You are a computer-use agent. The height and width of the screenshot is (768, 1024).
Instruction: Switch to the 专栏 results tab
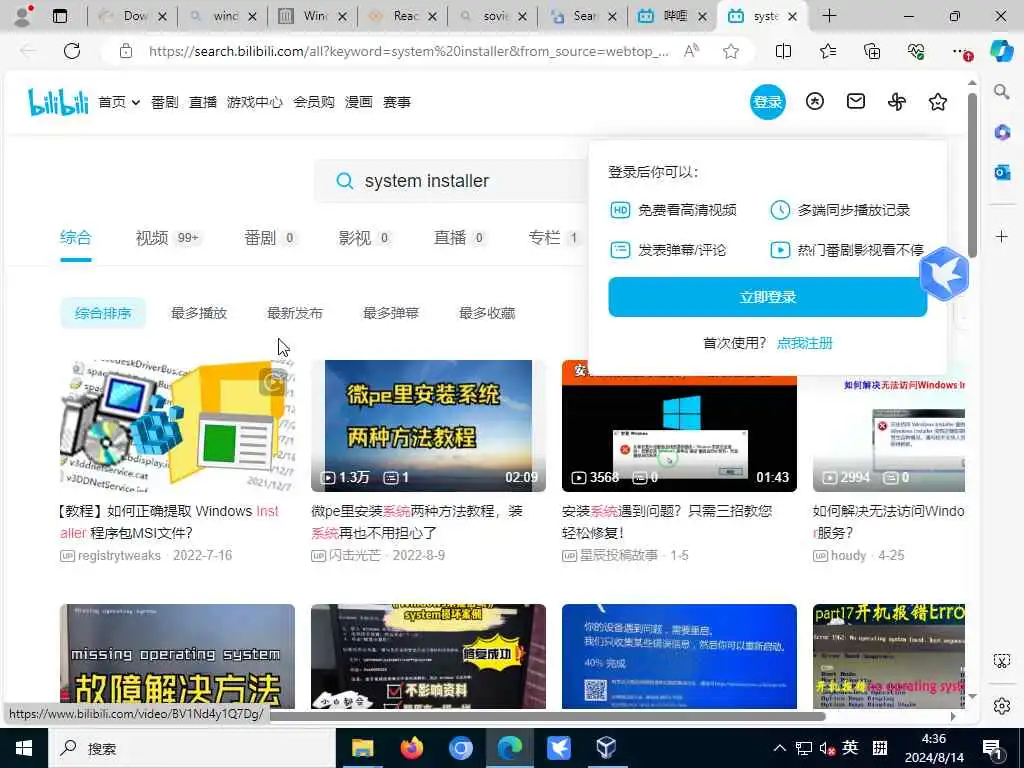554,238
